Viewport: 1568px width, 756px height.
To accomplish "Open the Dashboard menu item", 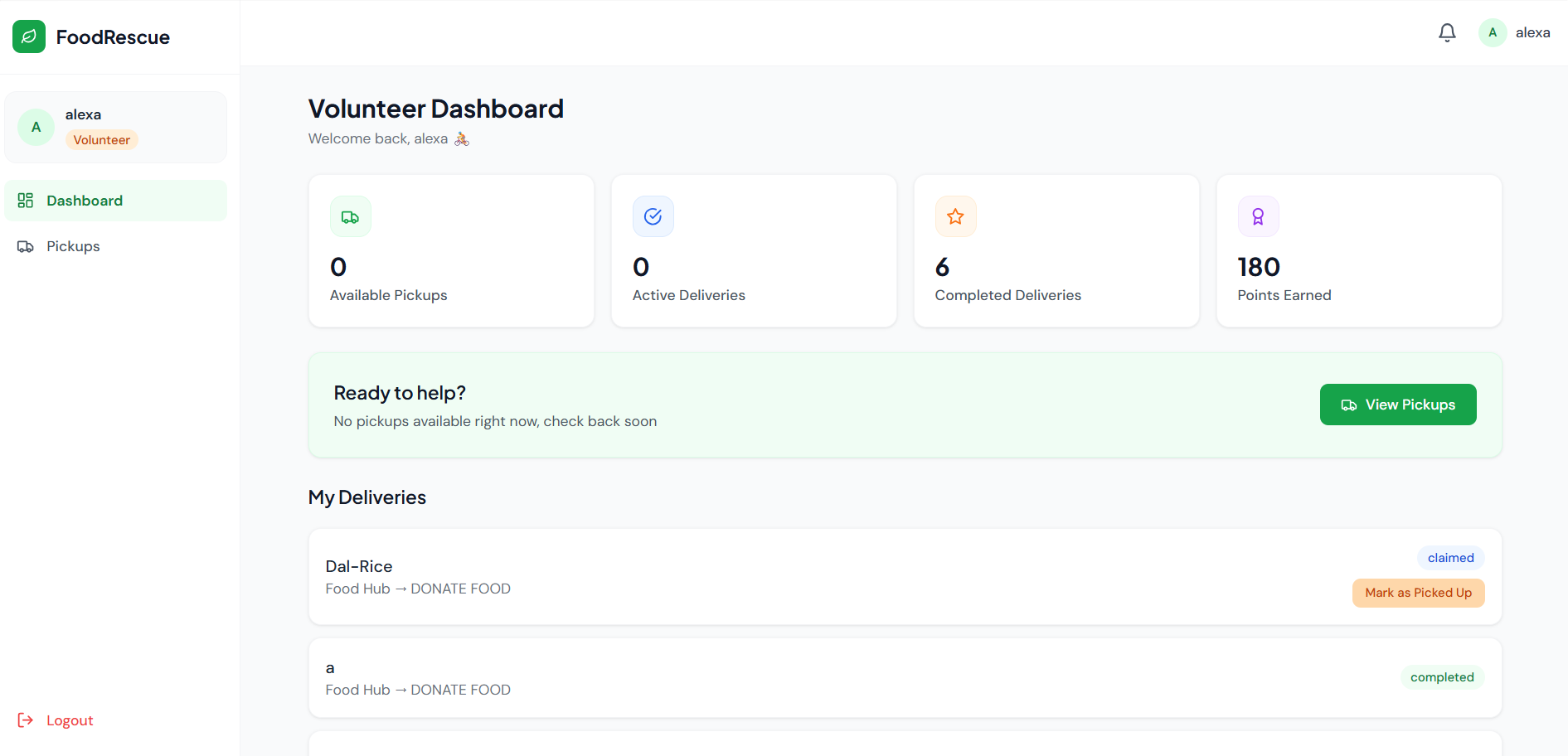I will (115, 201).
